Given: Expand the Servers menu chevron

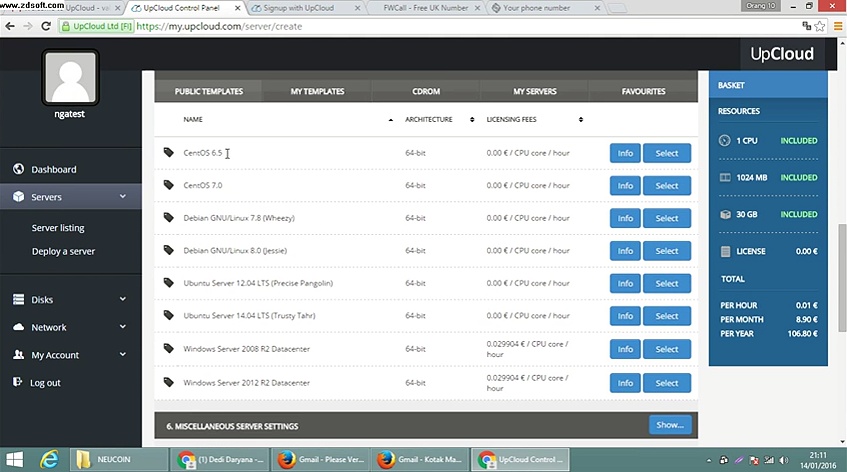Looking at the screenshot, I should (123, 197).
